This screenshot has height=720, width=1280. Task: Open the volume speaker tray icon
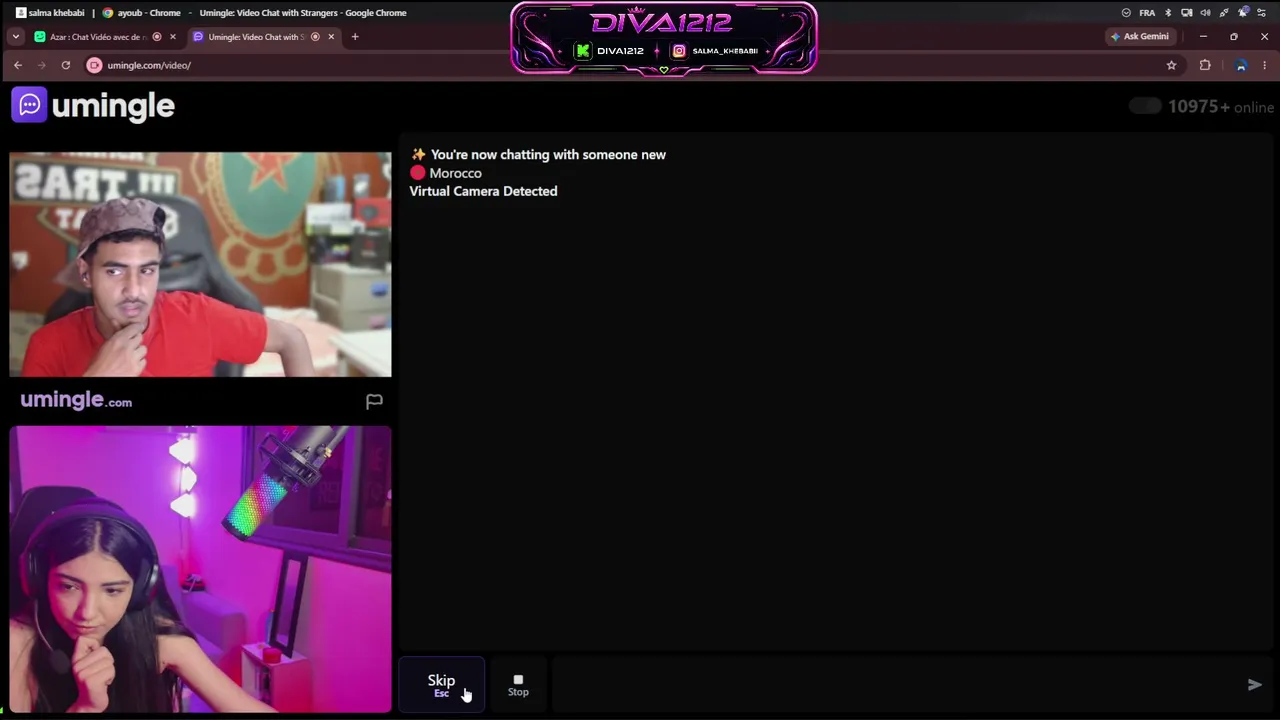[1205, 13]
